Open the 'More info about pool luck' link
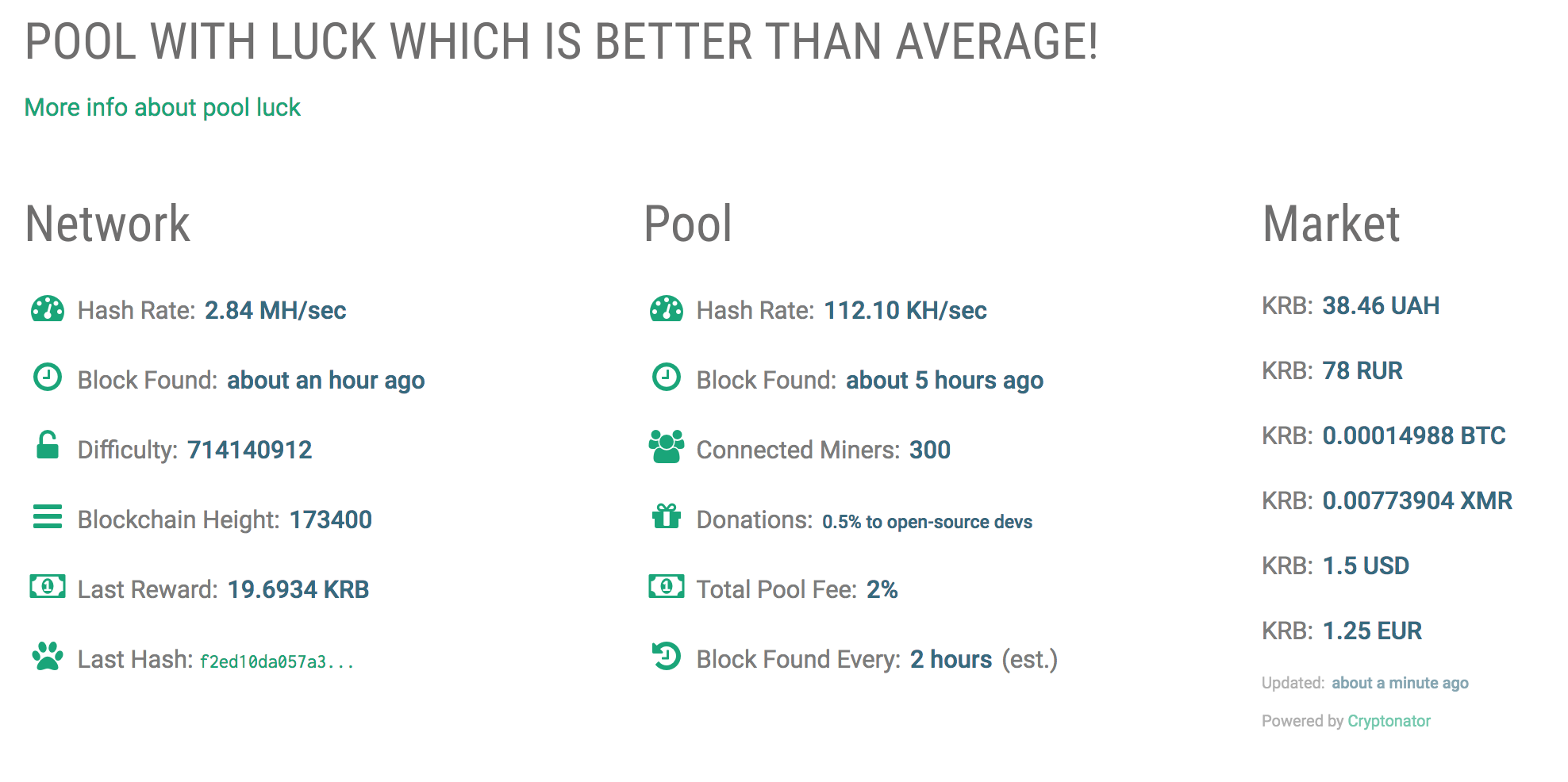 pos(163,107)
